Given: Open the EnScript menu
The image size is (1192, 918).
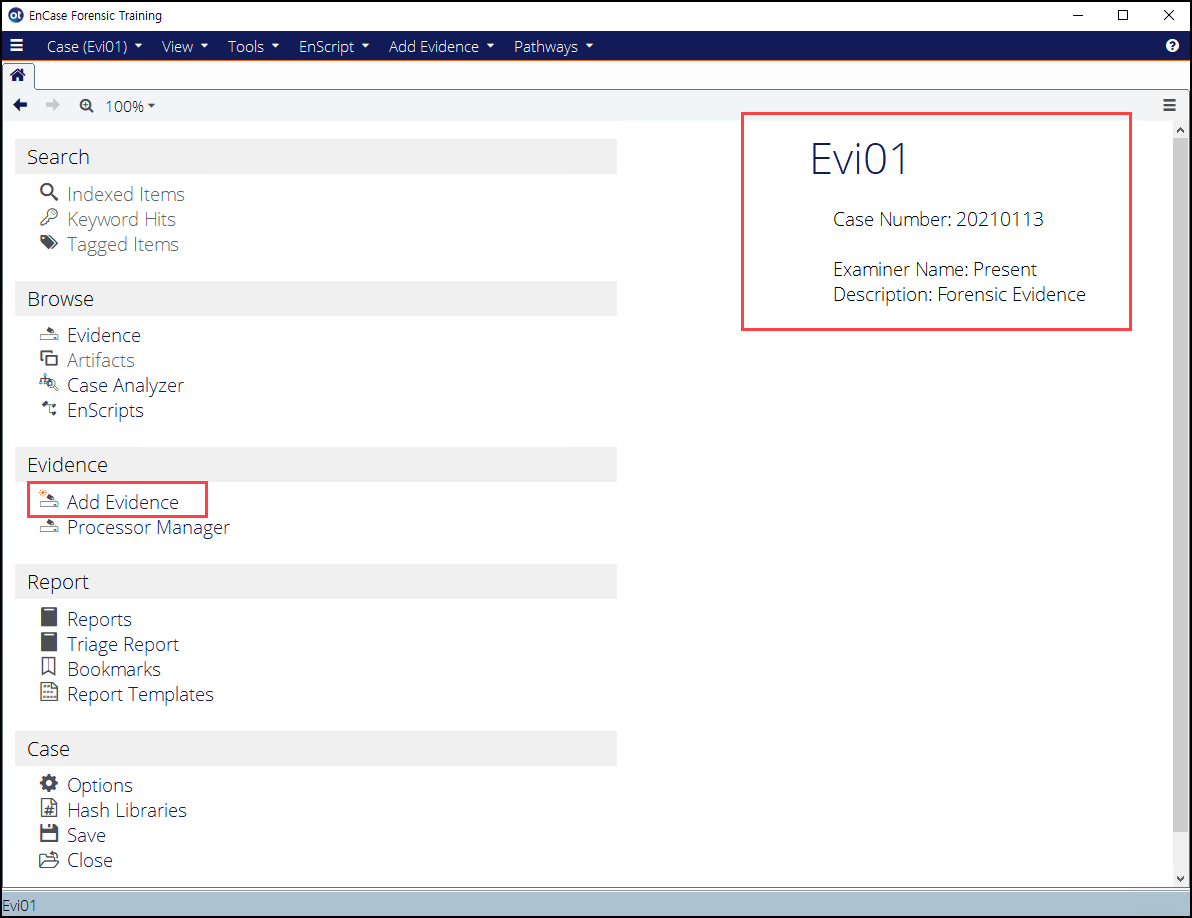Looking at the screenshot, I should point(334,46).
